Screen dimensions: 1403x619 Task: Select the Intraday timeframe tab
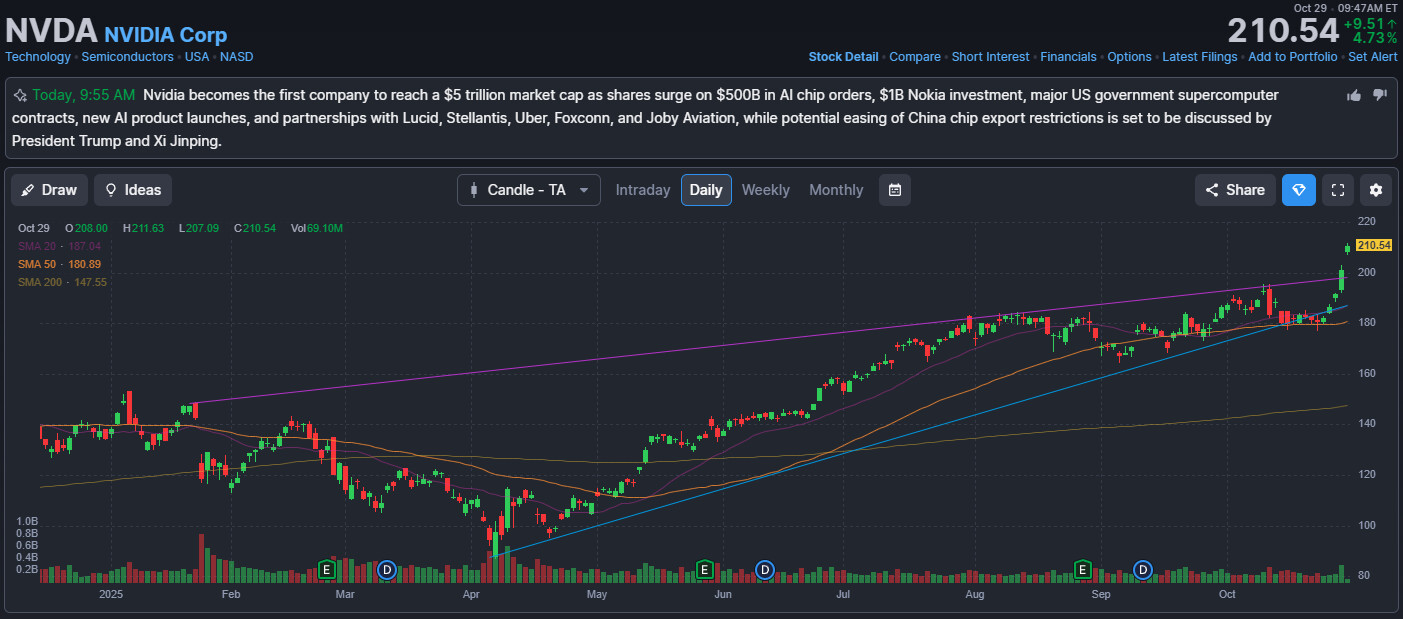tap(643, 190)
